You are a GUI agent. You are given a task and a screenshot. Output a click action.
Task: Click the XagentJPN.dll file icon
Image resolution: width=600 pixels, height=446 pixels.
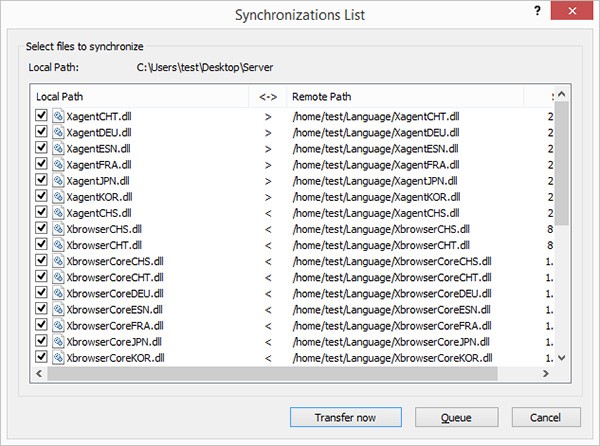[x=57, y=180]
